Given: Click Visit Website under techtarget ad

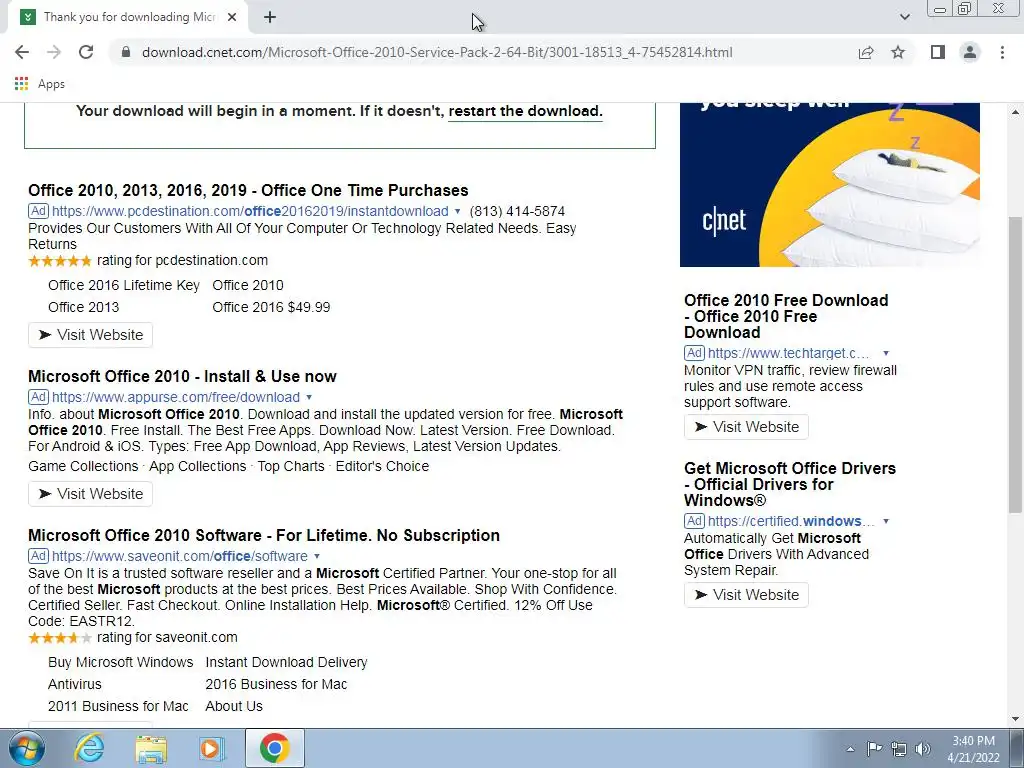Looking at the screenshot, I should point(746,426).
